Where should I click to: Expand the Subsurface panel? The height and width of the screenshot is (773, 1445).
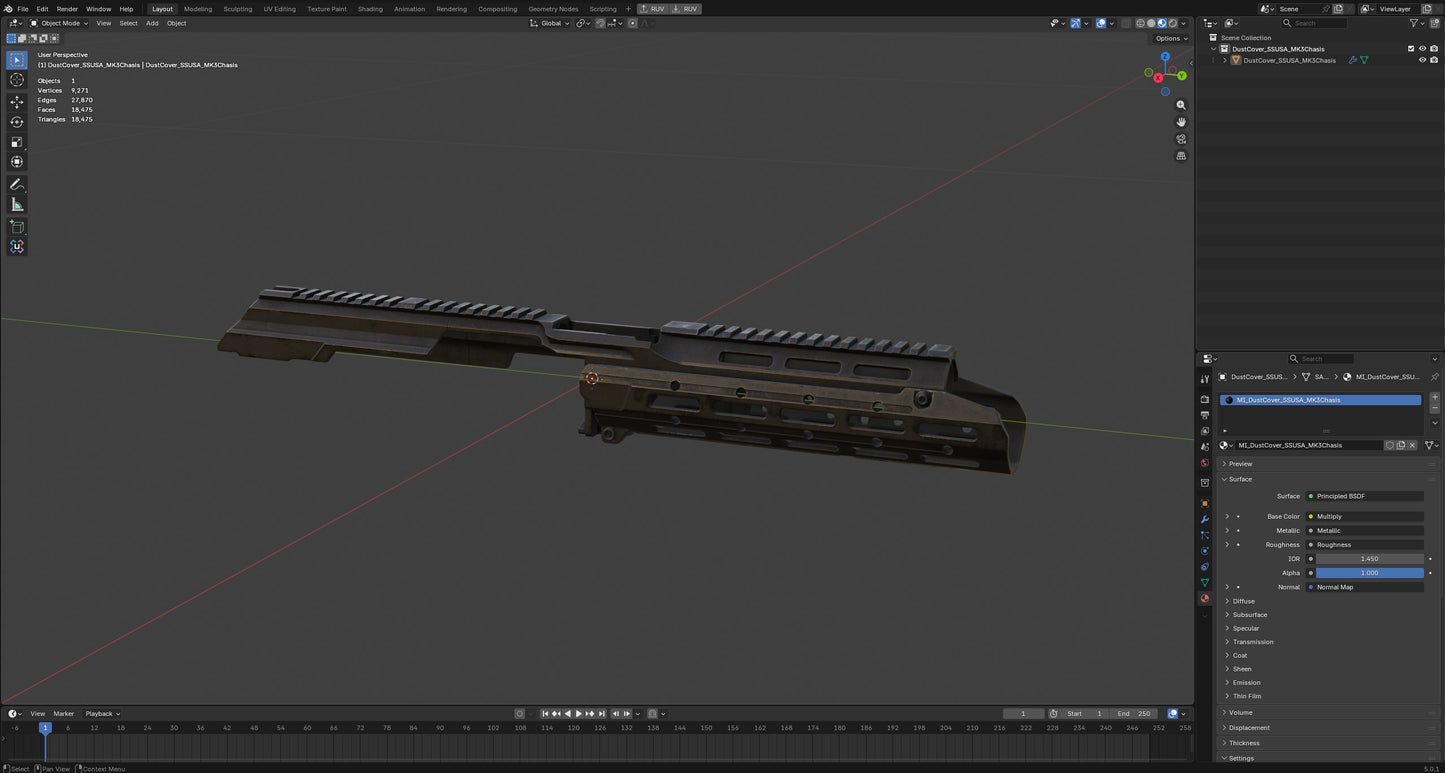point(1249,615)
